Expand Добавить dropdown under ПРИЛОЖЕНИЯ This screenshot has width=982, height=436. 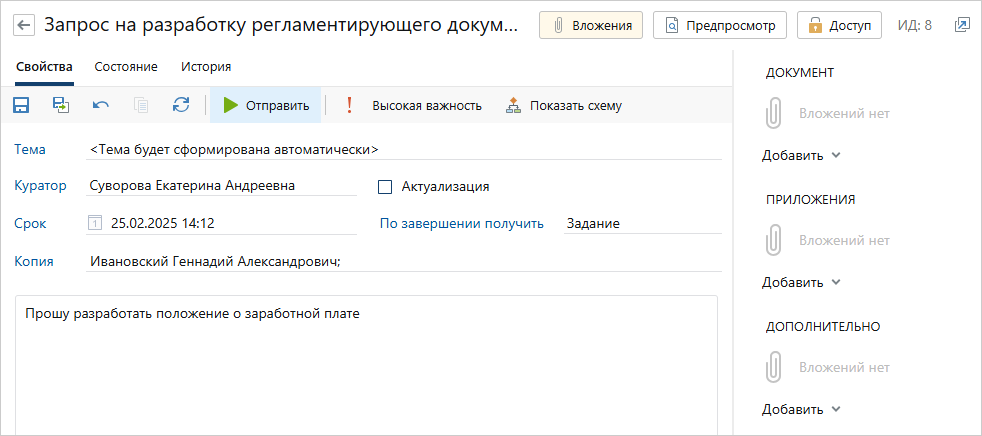800,283
